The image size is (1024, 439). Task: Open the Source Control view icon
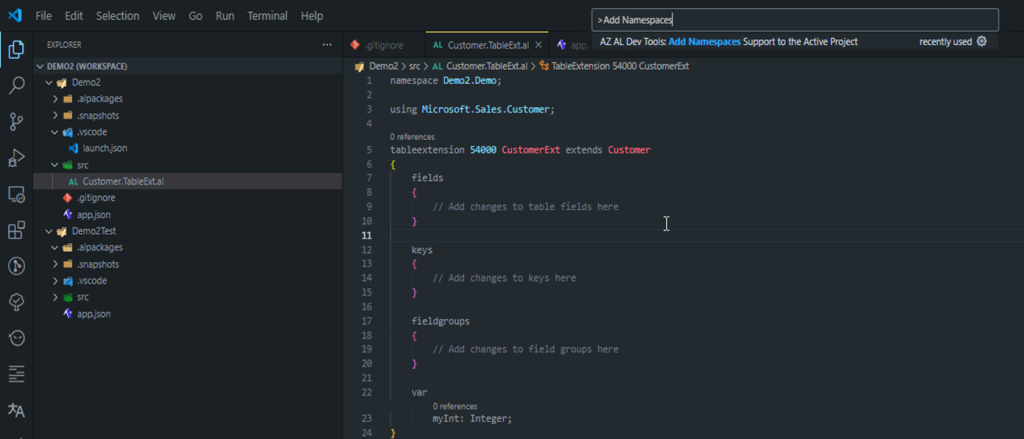pyautogui.click(x=16, y=122)
